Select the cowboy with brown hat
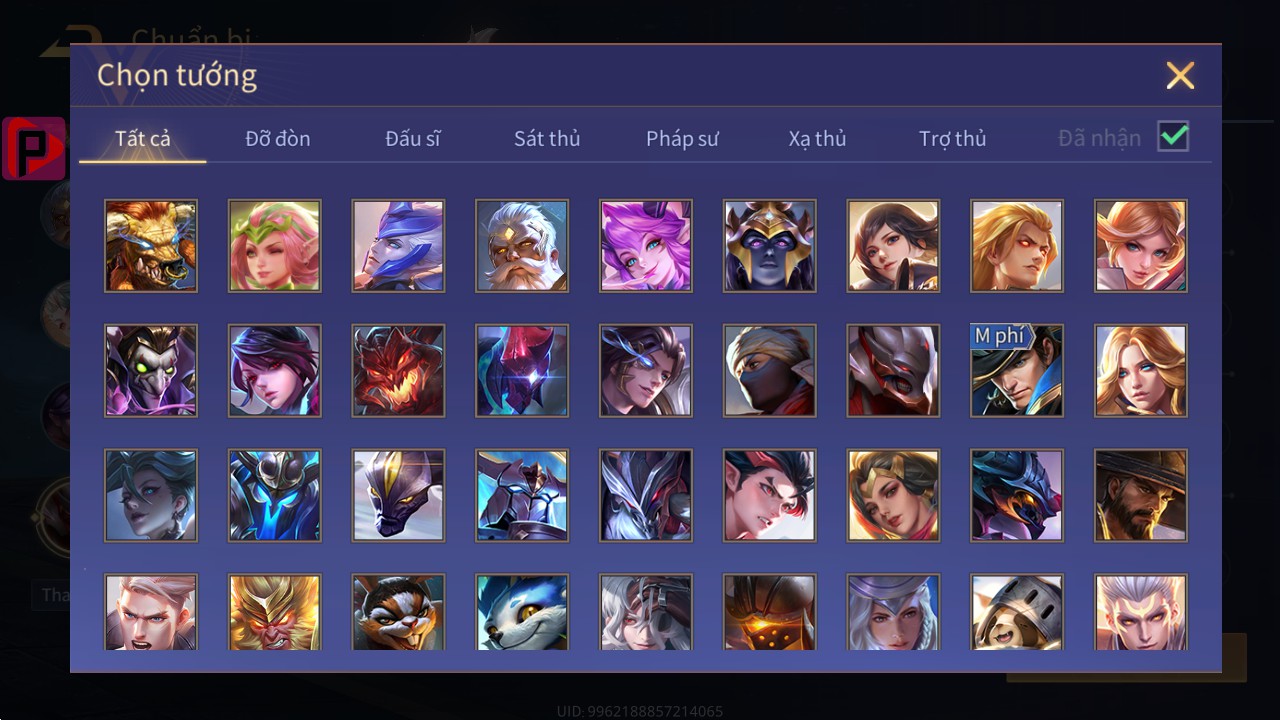This screenshot has width=1280, height=720. point(1141,496)
